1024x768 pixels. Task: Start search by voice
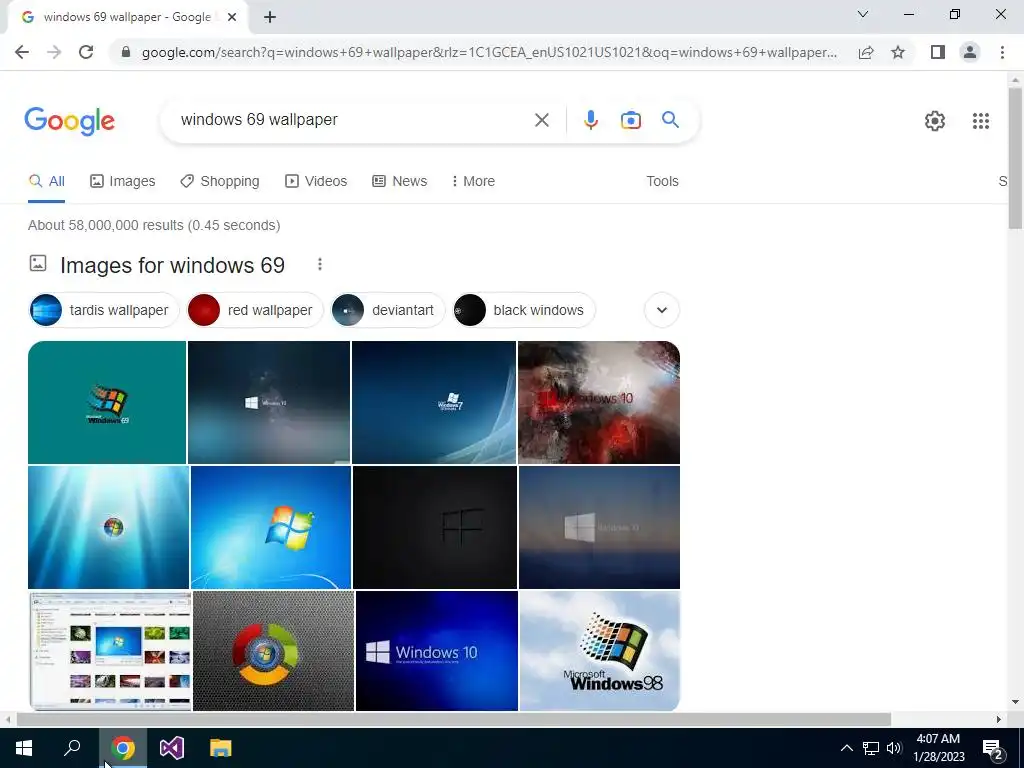coord(590,120)
